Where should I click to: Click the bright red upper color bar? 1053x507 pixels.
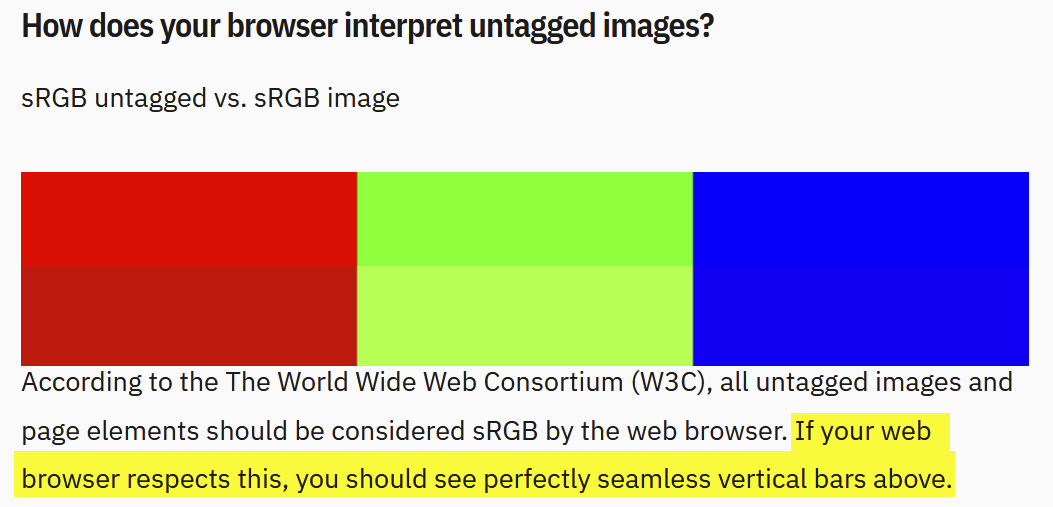(188, 218)
